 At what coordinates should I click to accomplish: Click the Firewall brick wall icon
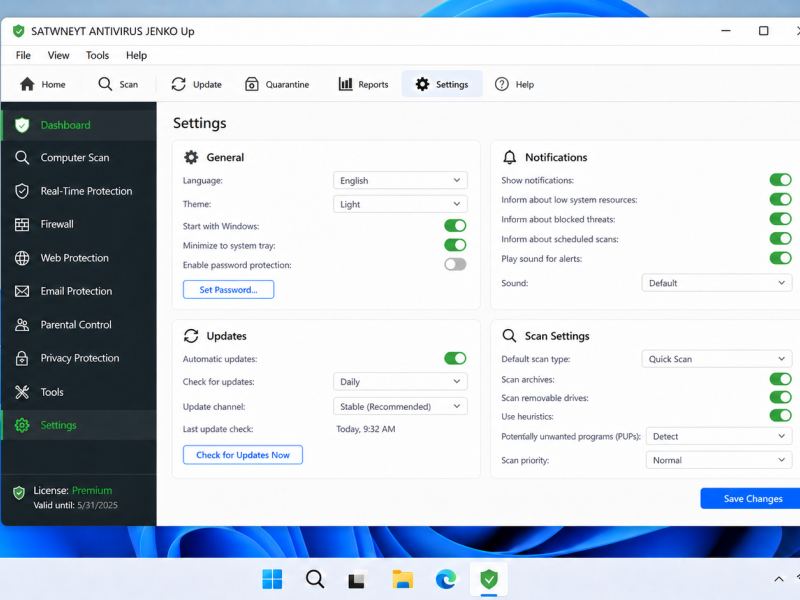click(22, 224)
